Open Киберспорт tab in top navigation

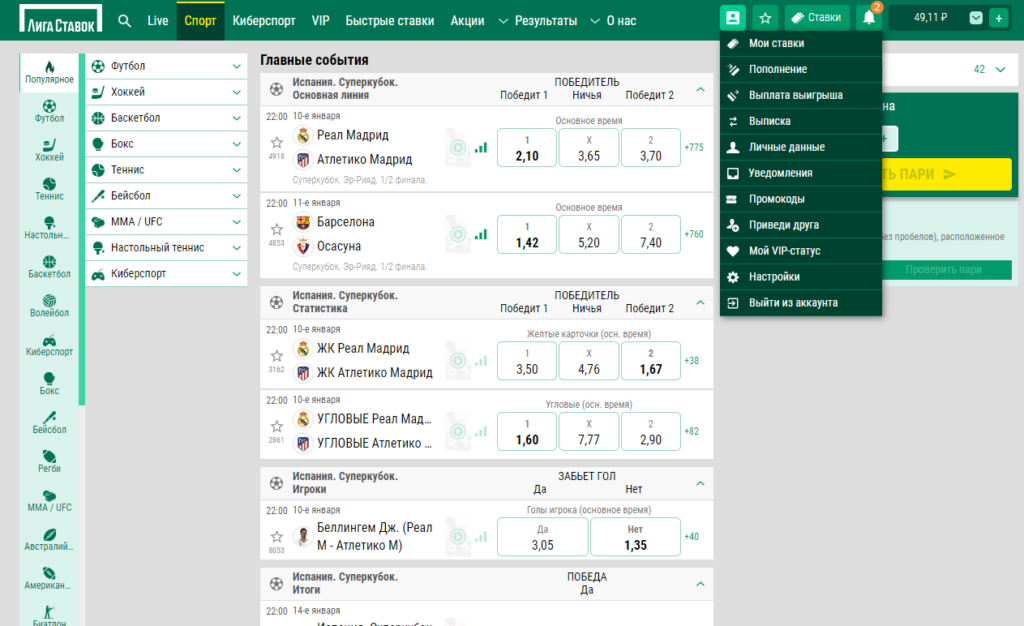click(264, 21)
